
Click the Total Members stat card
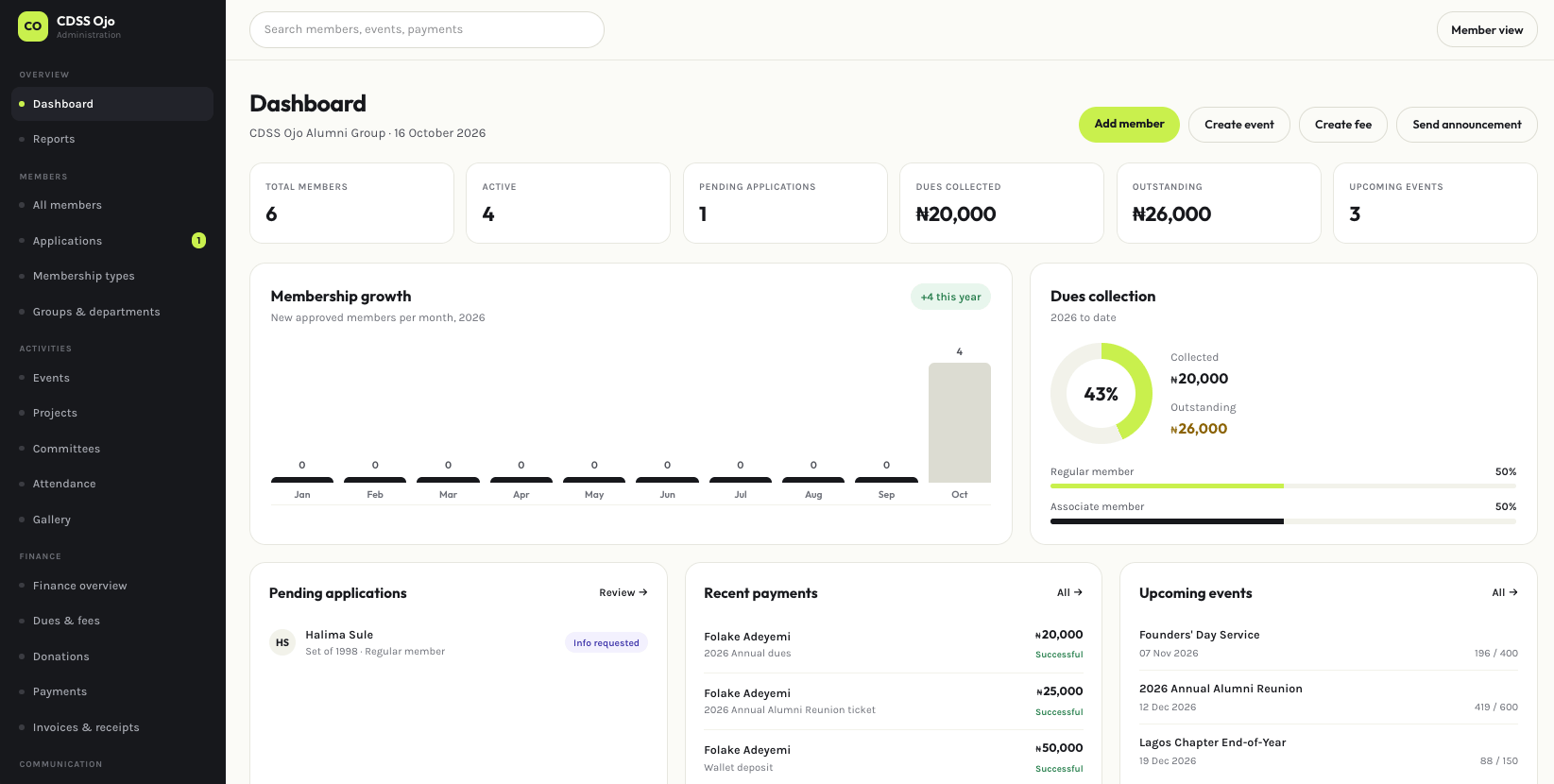pyautogui.click(x=351, y=203)
